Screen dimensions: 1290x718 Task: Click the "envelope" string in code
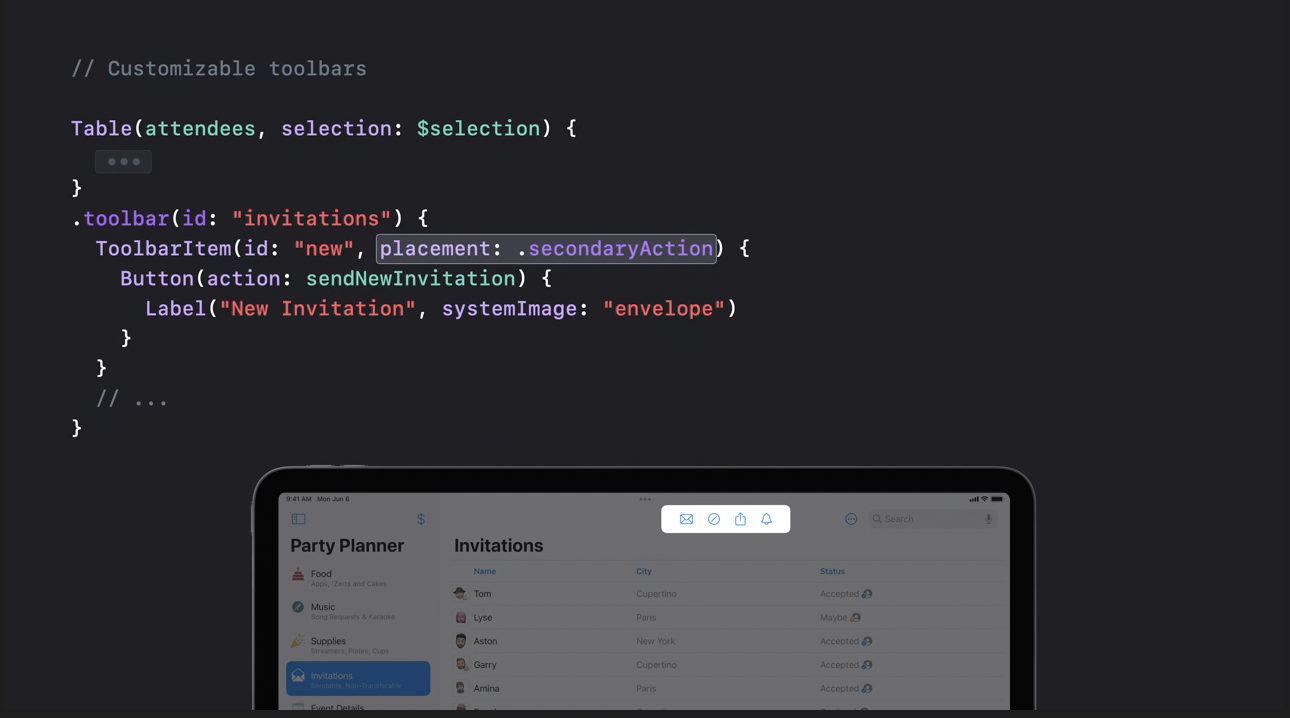click(664, 309)
